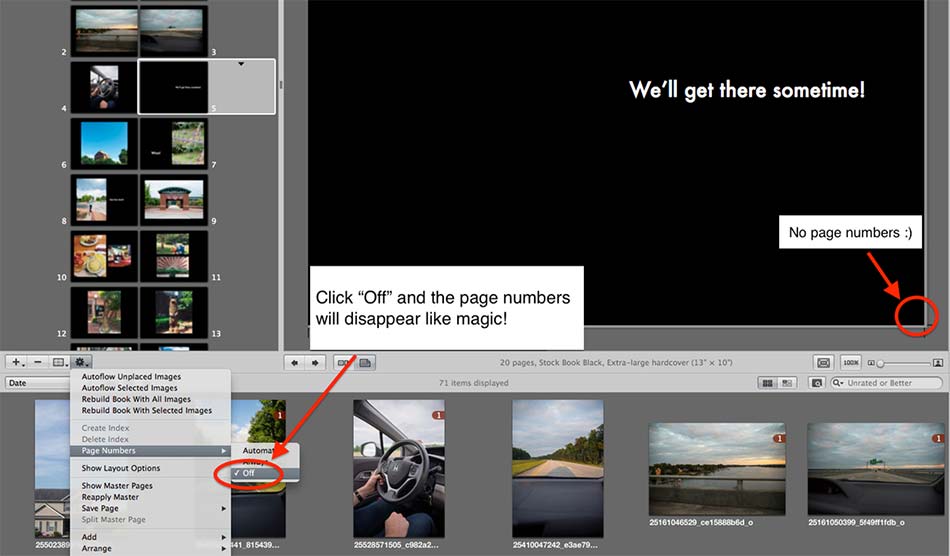950x556 pixels.
Task: Expand the Add submenu
Action: click(x=150, y=537)
